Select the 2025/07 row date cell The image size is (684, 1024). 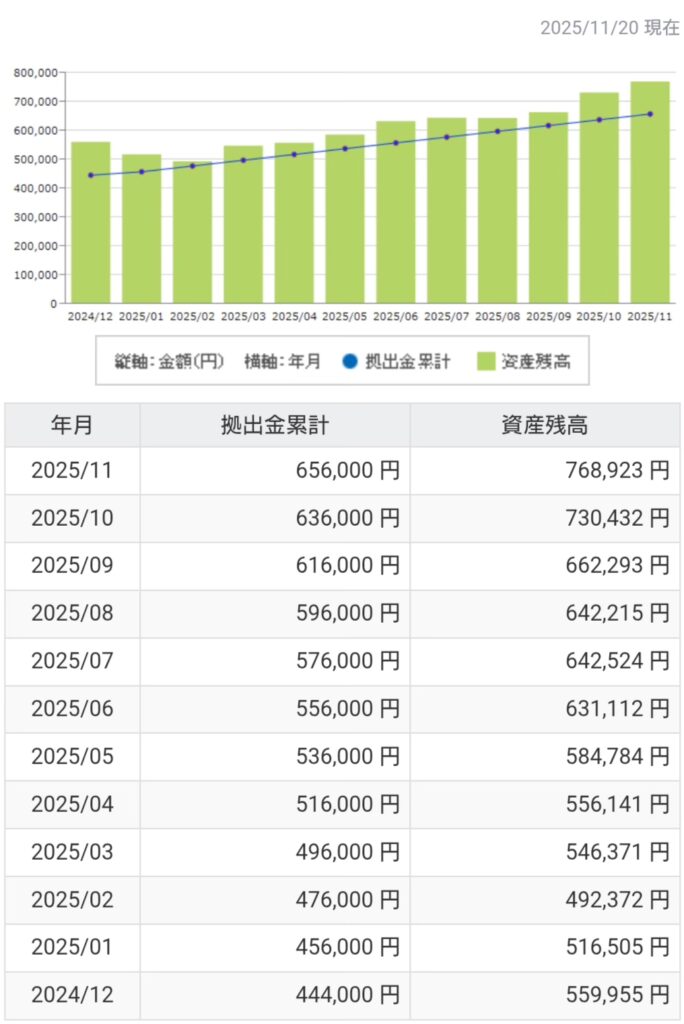72,662
